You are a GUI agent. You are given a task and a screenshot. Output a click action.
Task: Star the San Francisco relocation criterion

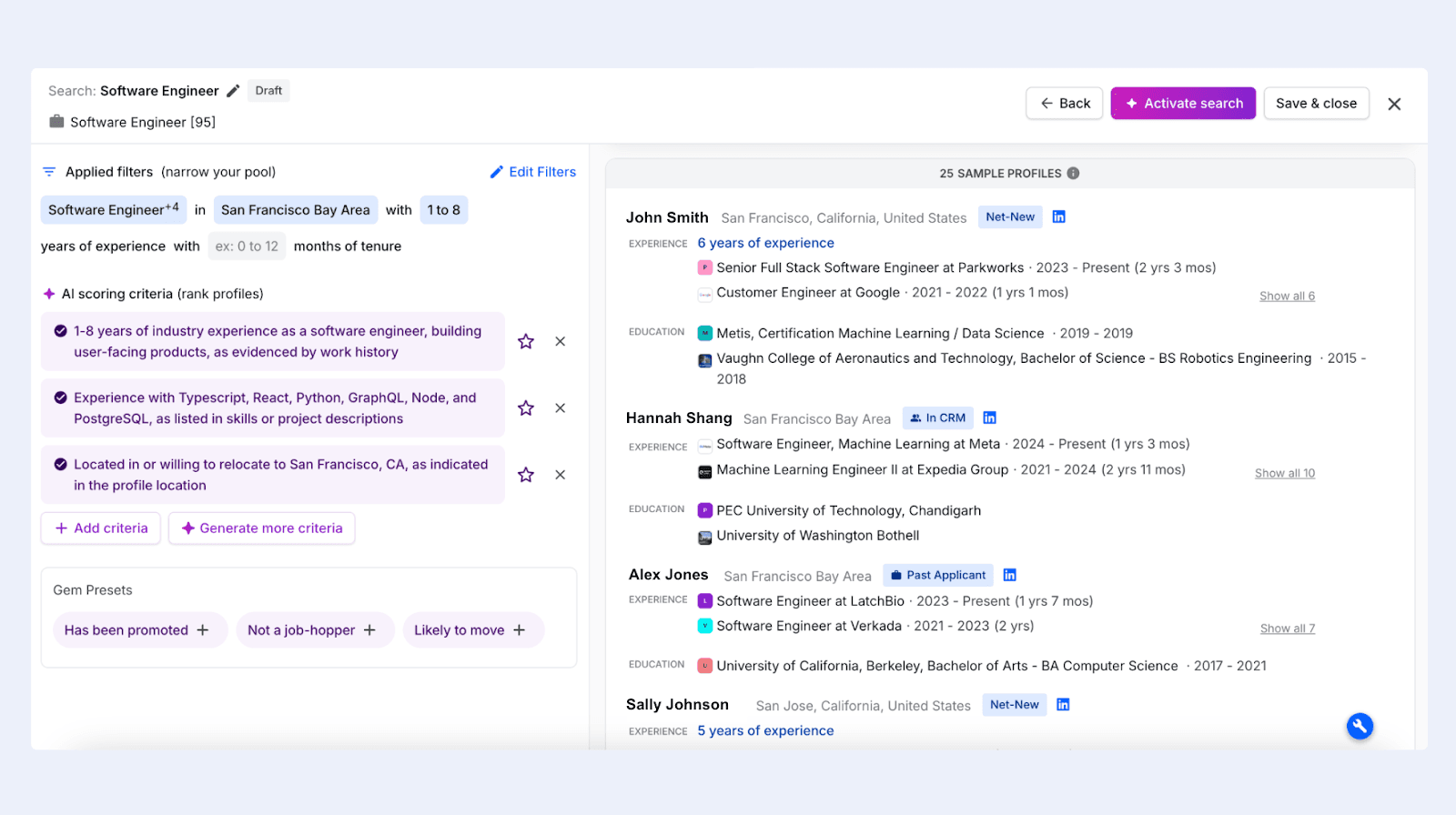click(526, 475)
